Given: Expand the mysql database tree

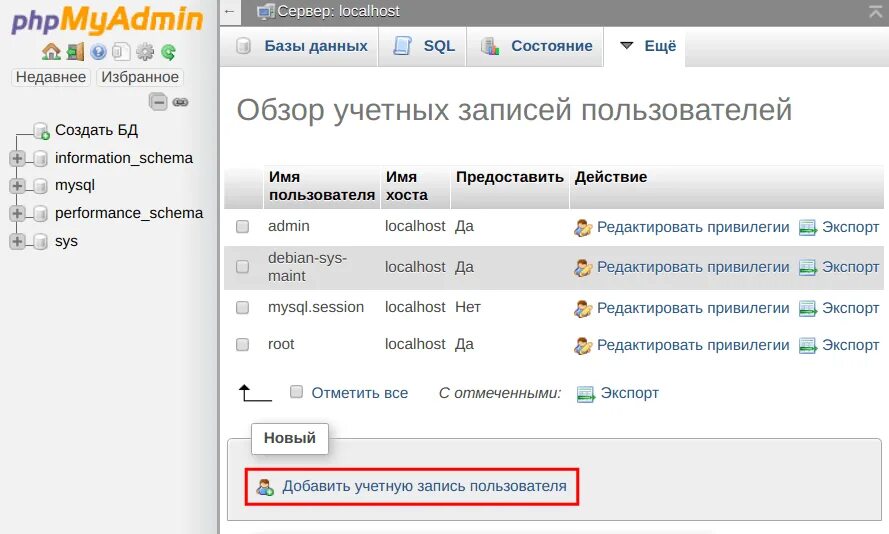Looking at the screenshot, I should click(17, 186).
